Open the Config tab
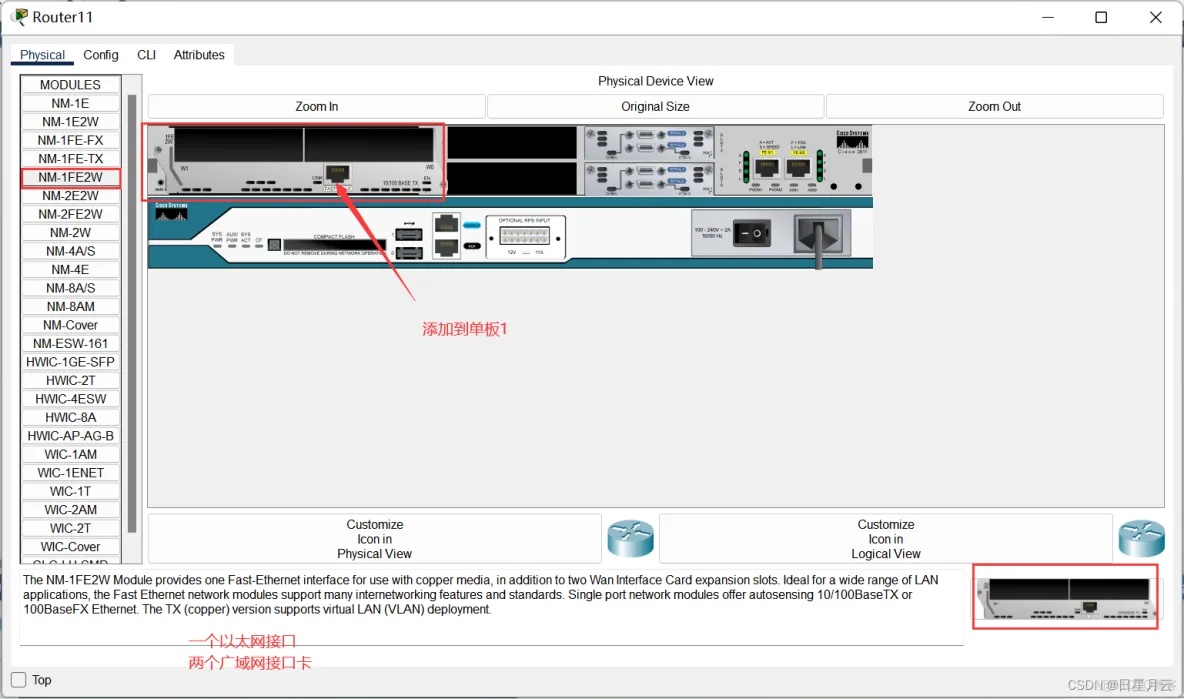The height and width of the screenshot is (699, 1184). pos(100,54)
